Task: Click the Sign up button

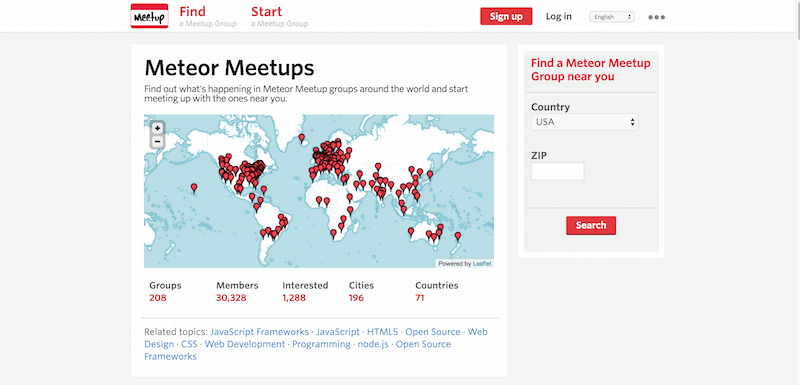Action: [x=506, y=16]
